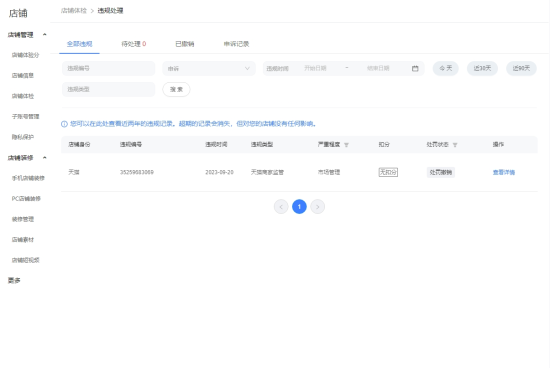This screenshot has height=368, width=550.
Task: Click the 搜索 button
Action: [176, 89]
